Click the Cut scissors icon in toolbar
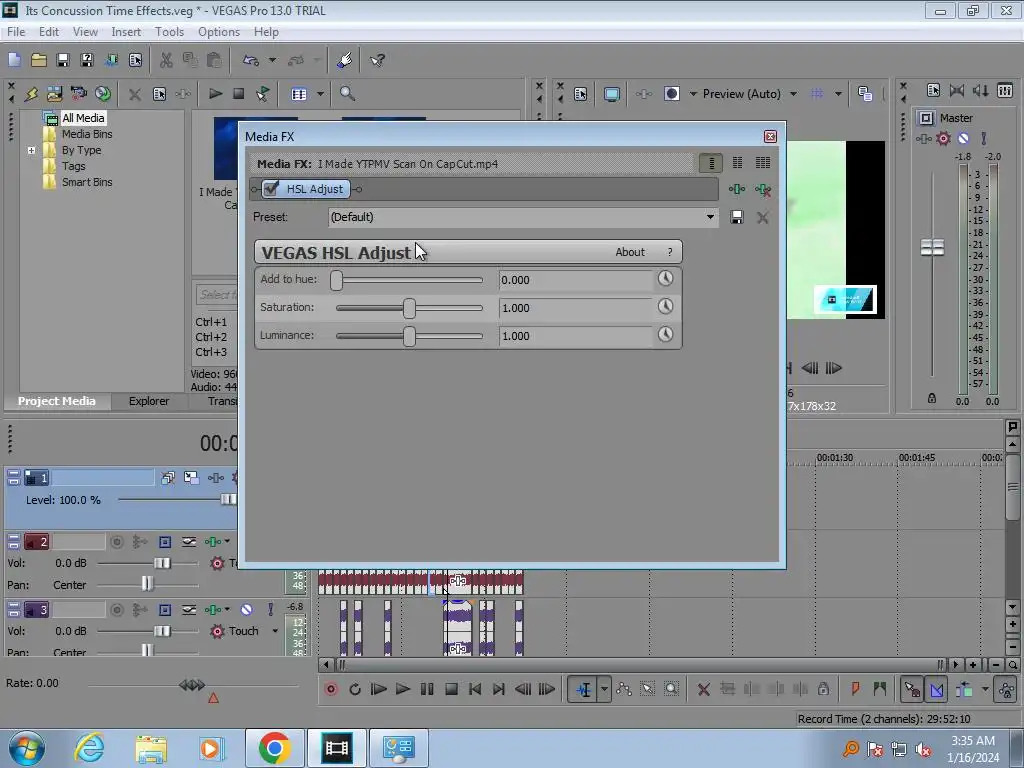1024x768 pixels. tap(166, 60)
